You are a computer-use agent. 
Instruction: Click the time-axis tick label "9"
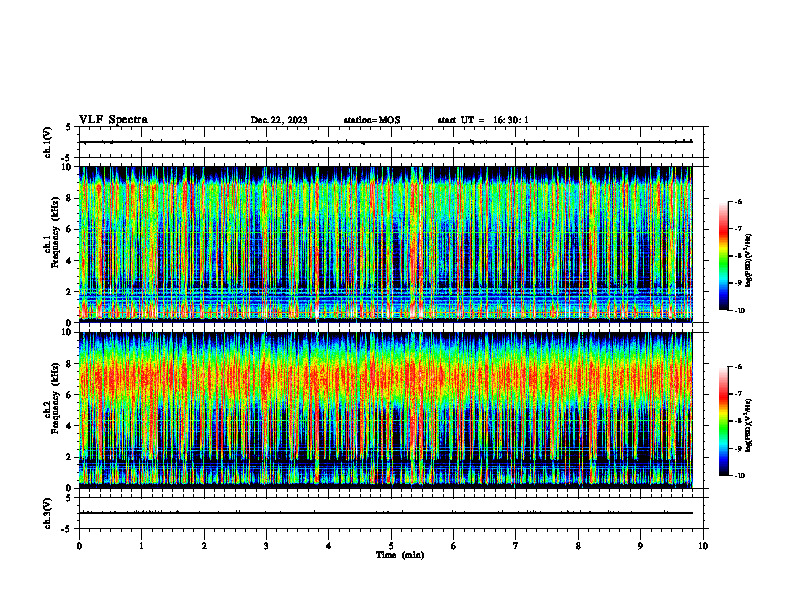[x=640, y=546]
